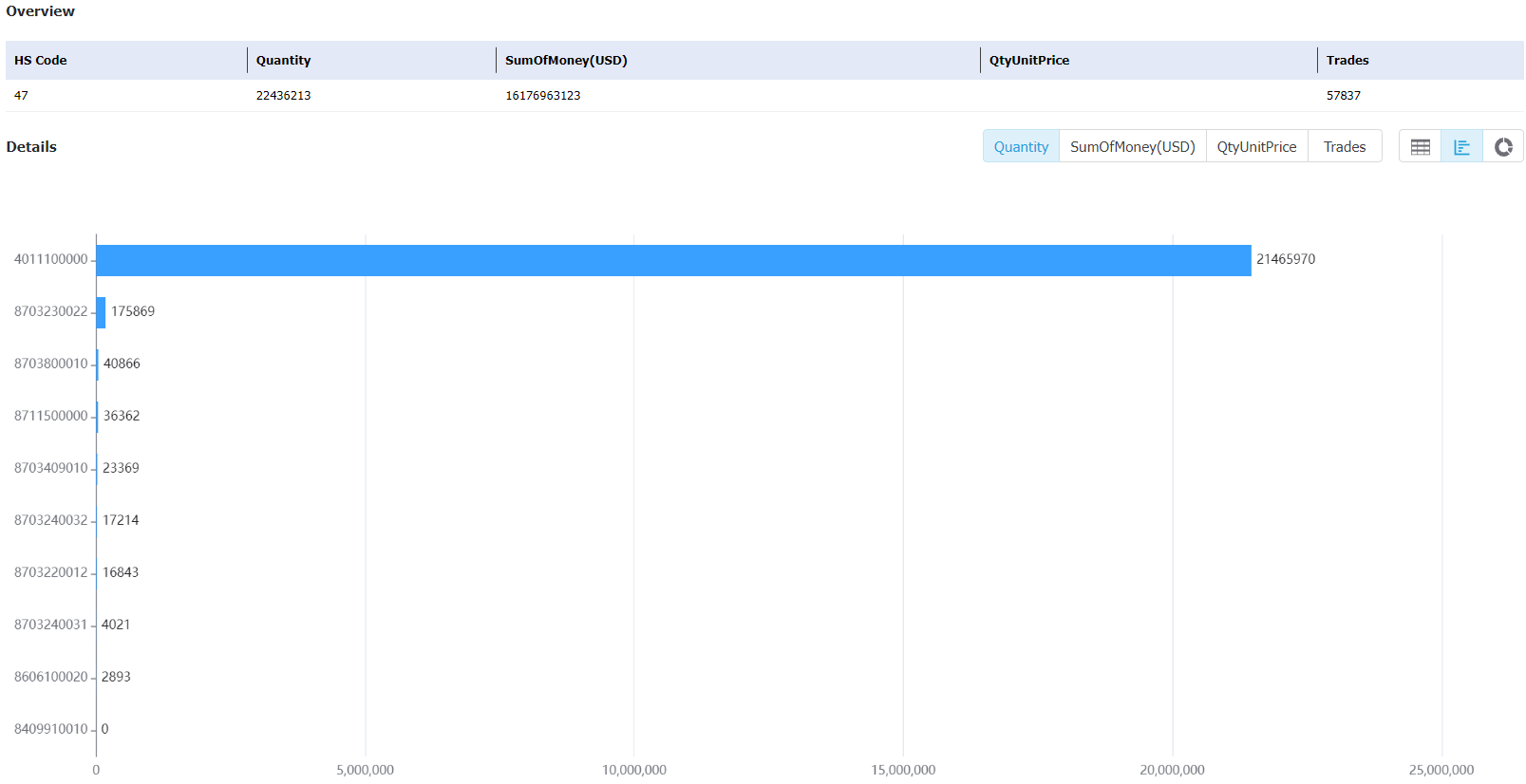Click bar value label 175869
1526x784 pixels.
coord(133,311)
